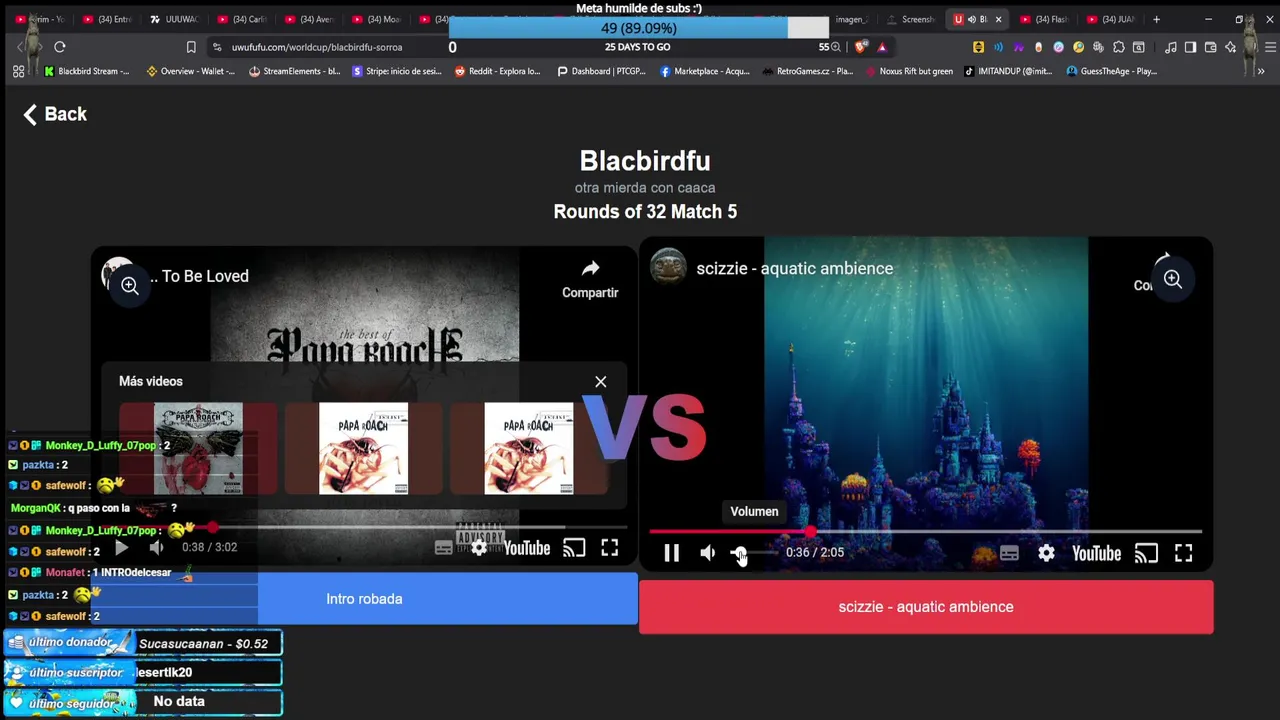
Task: Open the Overview - Wallet bookmark
Action: (190, 71)
